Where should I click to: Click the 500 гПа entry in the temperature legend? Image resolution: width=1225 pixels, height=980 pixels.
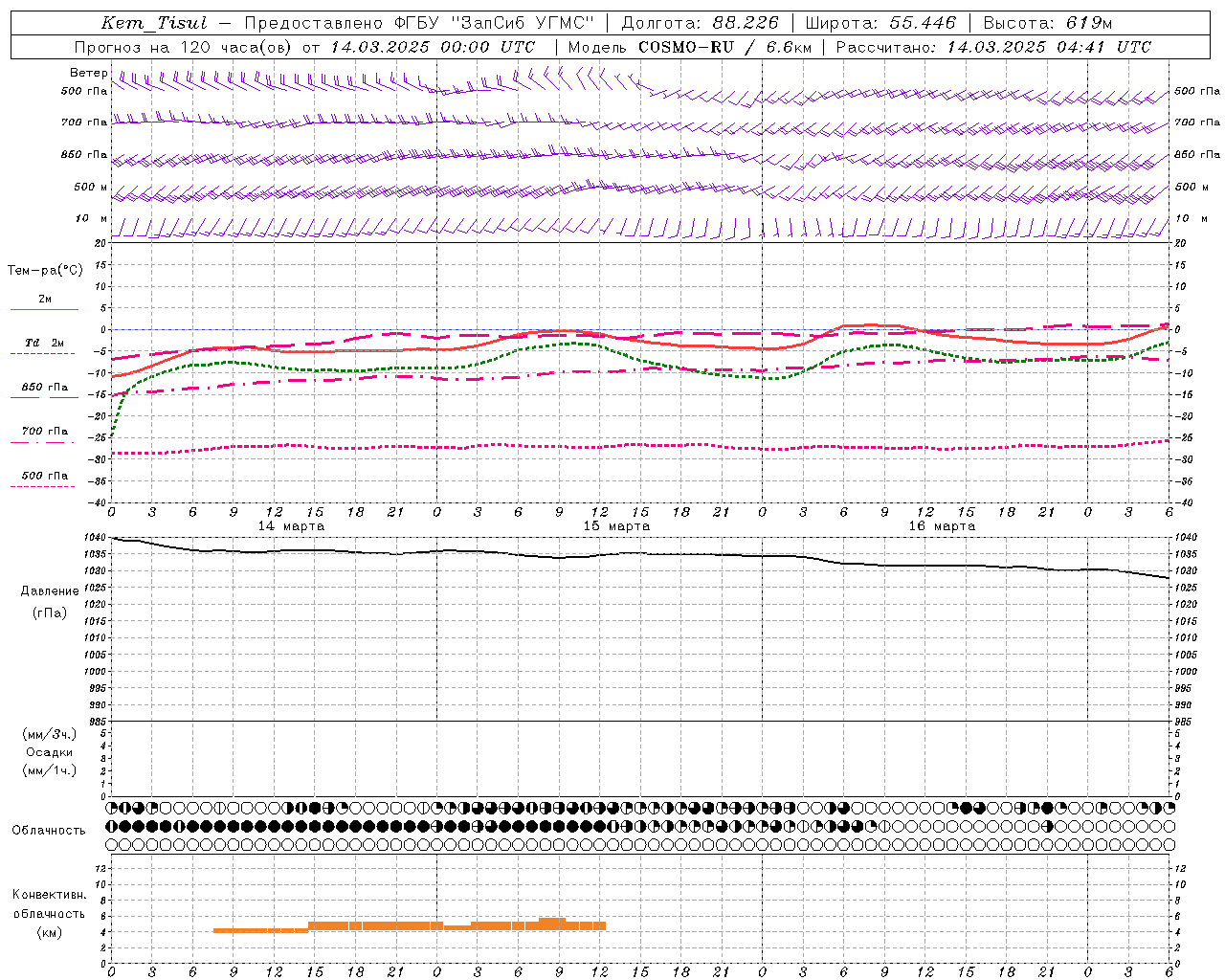click(x=45, y=476)
